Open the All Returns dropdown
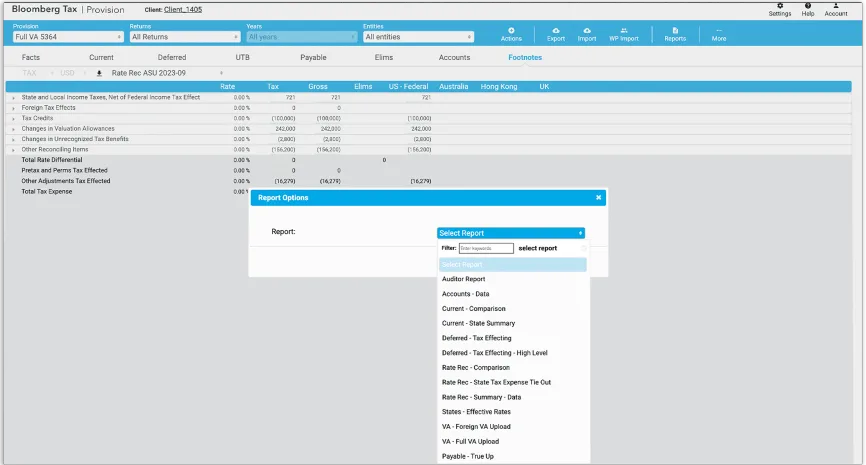866x465 pixels. [x=185, y=37]
